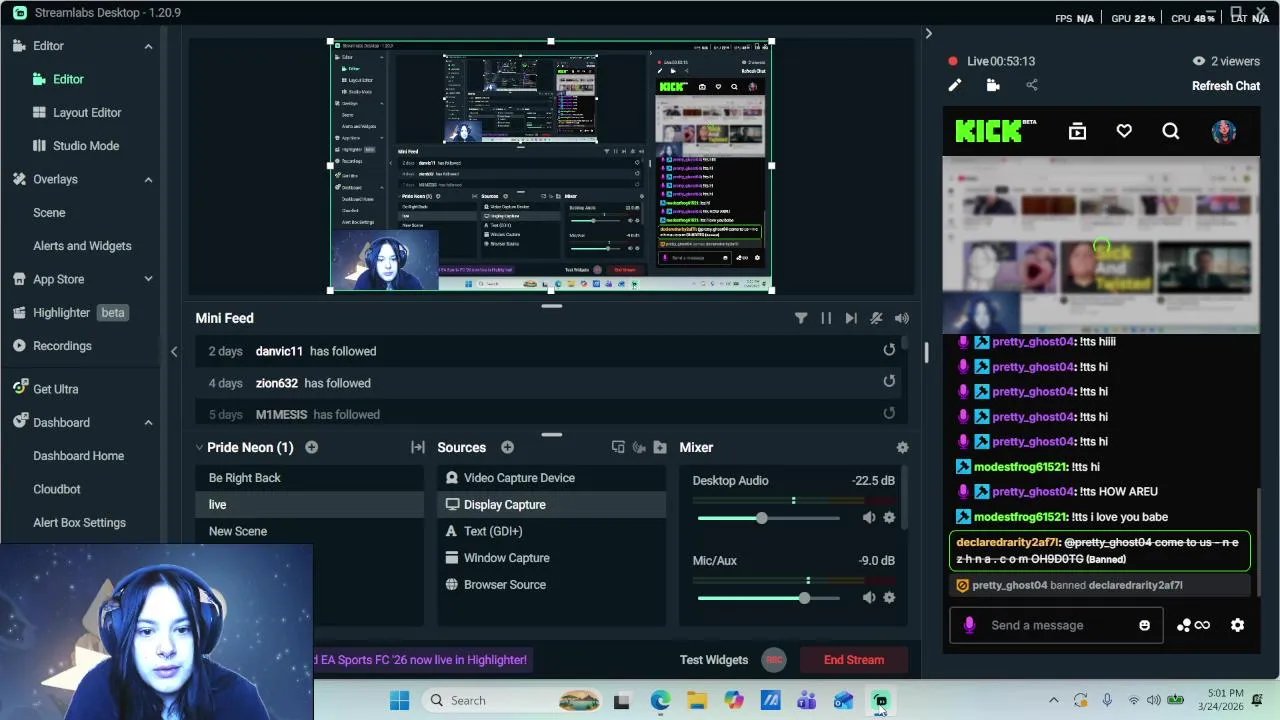
Task: Replay the zion632 follow alert
Action: pyautogui.click(x=889, y=381)
